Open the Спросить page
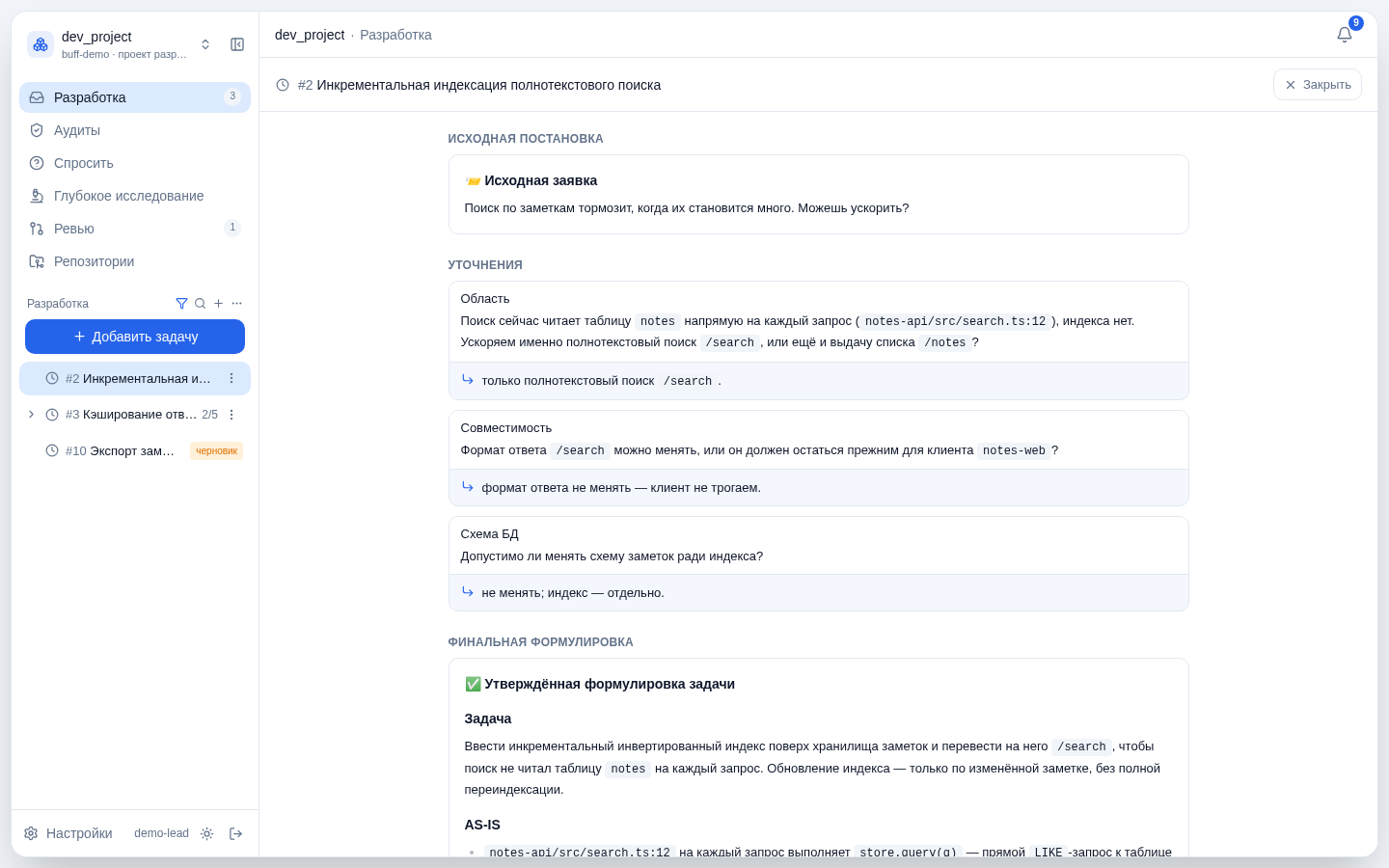 [x=135, y=163]
